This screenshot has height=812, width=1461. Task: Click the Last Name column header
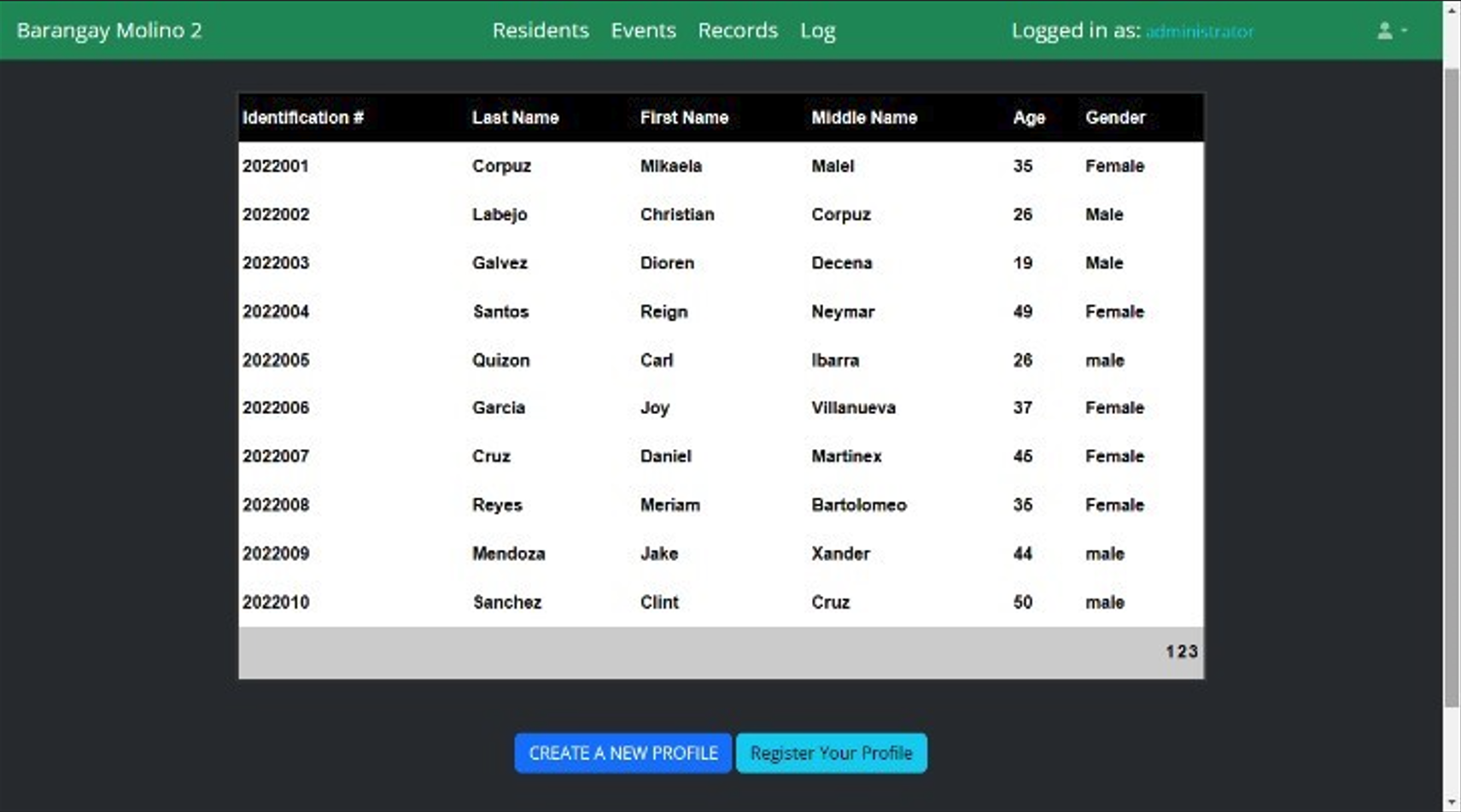pos(515,118)
